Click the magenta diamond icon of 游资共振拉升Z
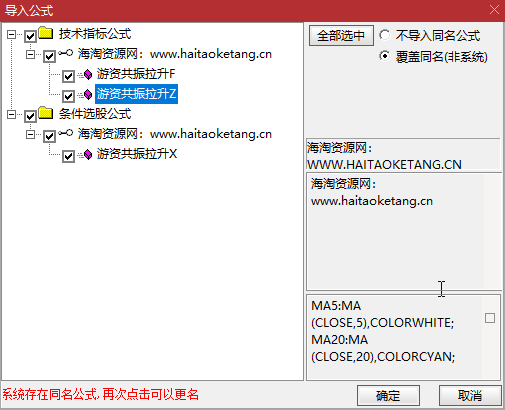505x410 pixels. tap(88, 95)
